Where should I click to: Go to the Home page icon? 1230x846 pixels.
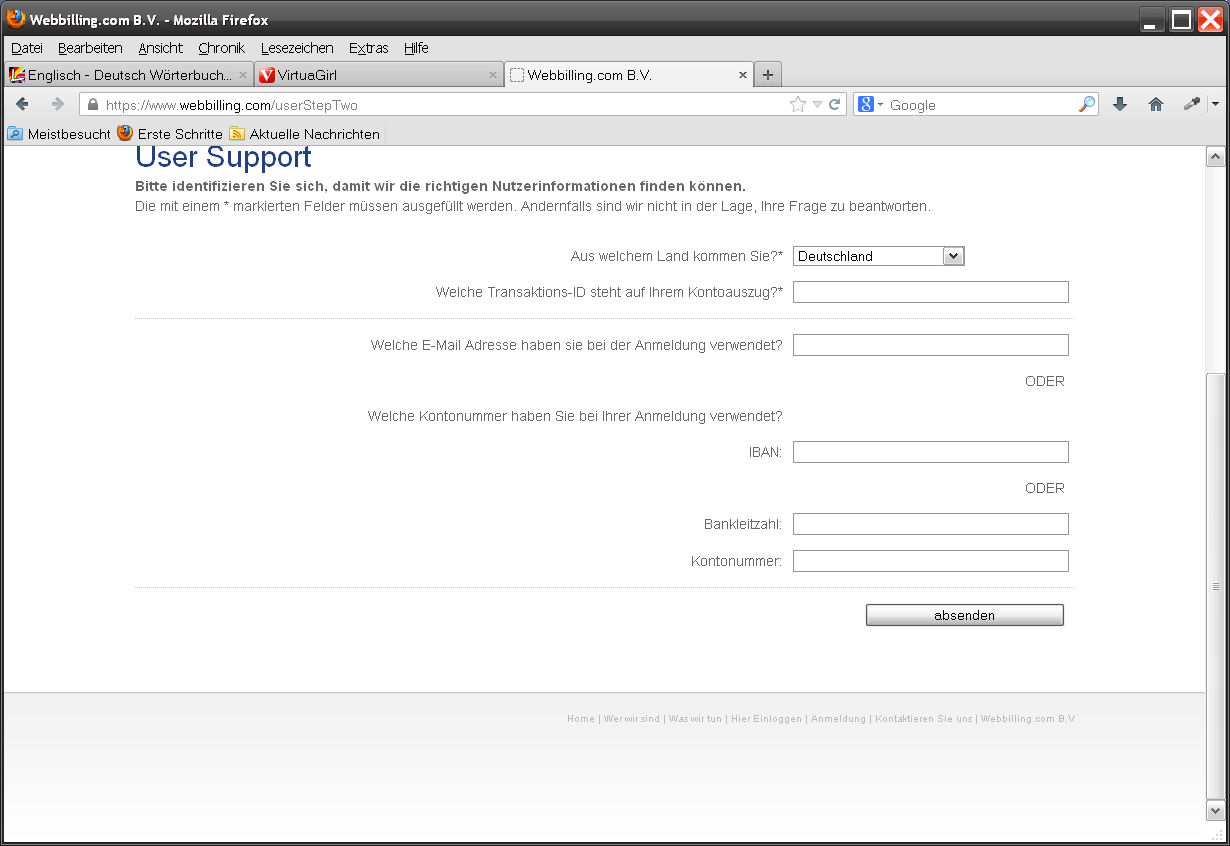click(1156, 104)
